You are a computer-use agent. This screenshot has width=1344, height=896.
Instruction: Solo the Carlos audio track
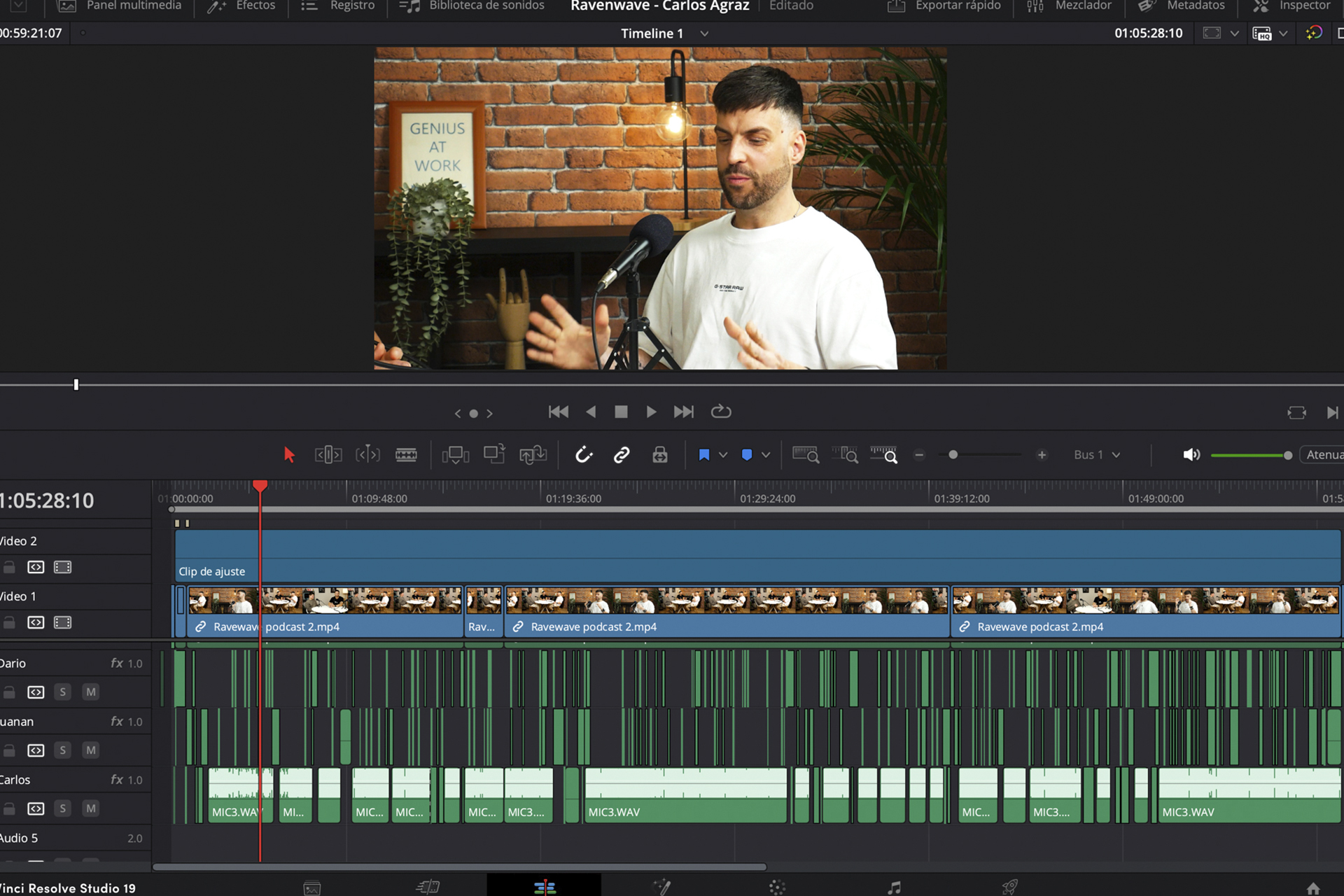click(62, 808)
